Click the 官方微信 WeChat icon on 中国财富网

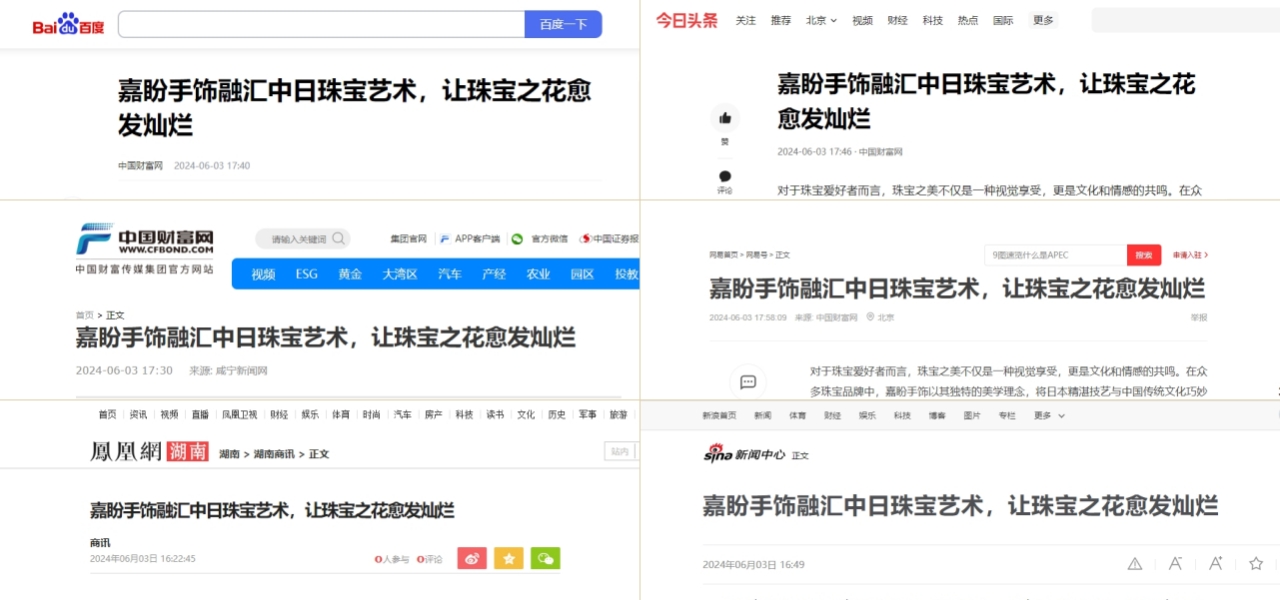tap(516, 239)
